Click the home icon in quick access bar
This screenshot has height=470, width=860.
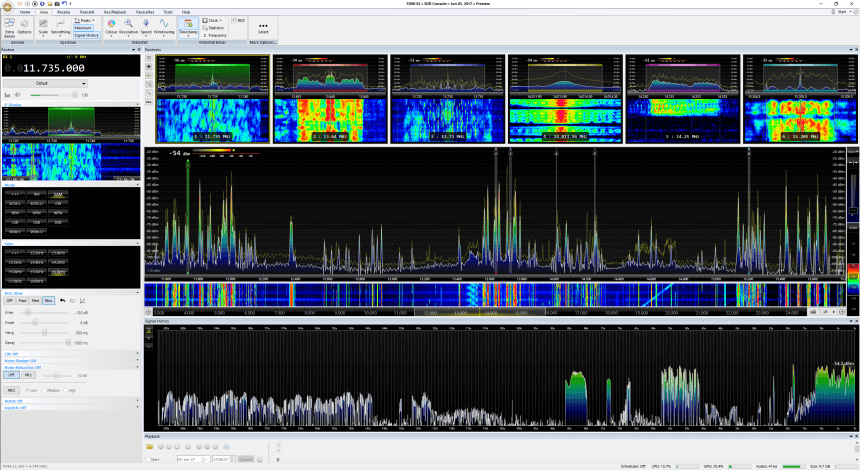tap(50, 4)
